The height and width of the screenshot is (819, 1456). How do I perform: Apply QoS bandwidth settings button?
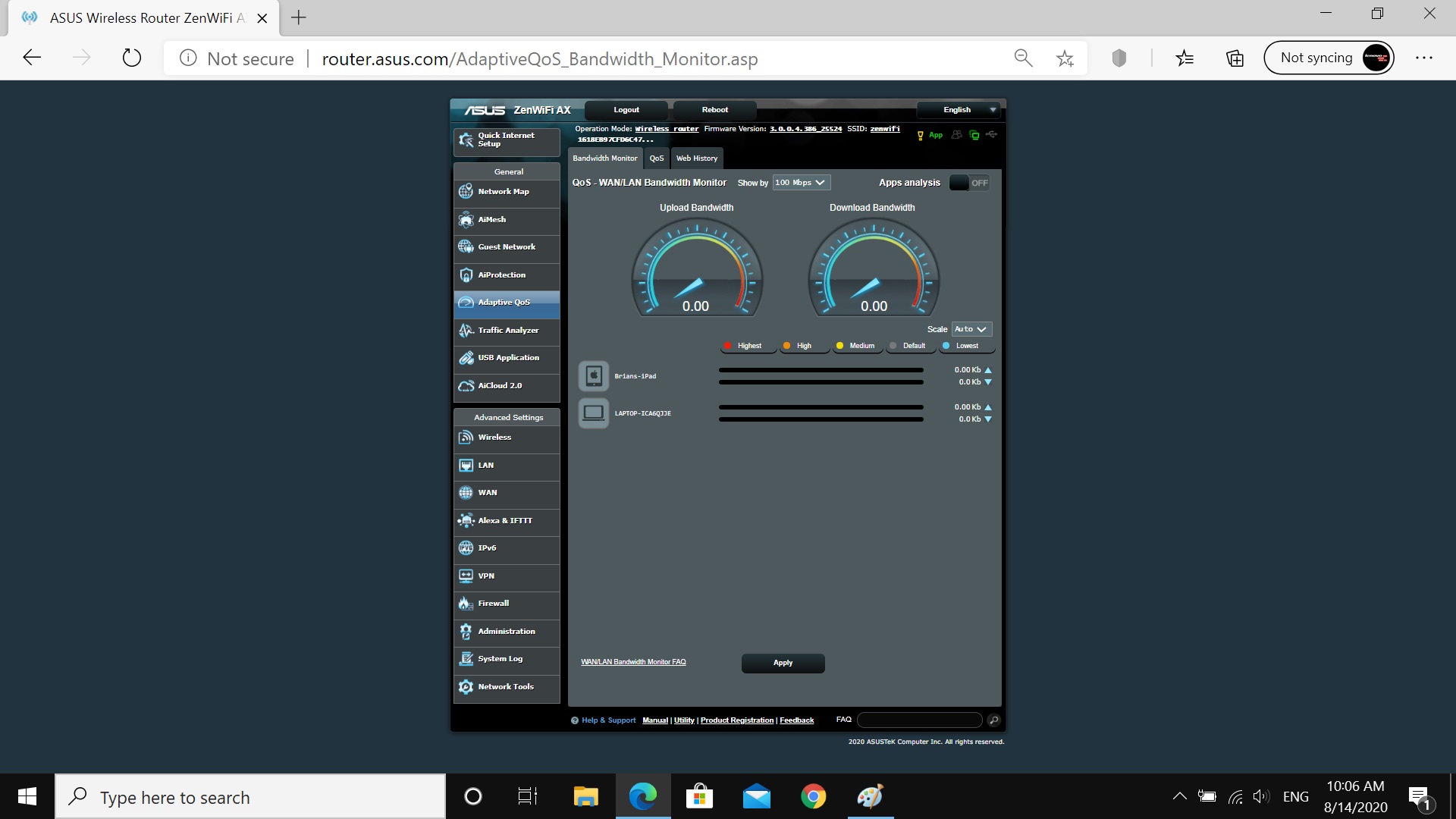(x=782, y=662)
